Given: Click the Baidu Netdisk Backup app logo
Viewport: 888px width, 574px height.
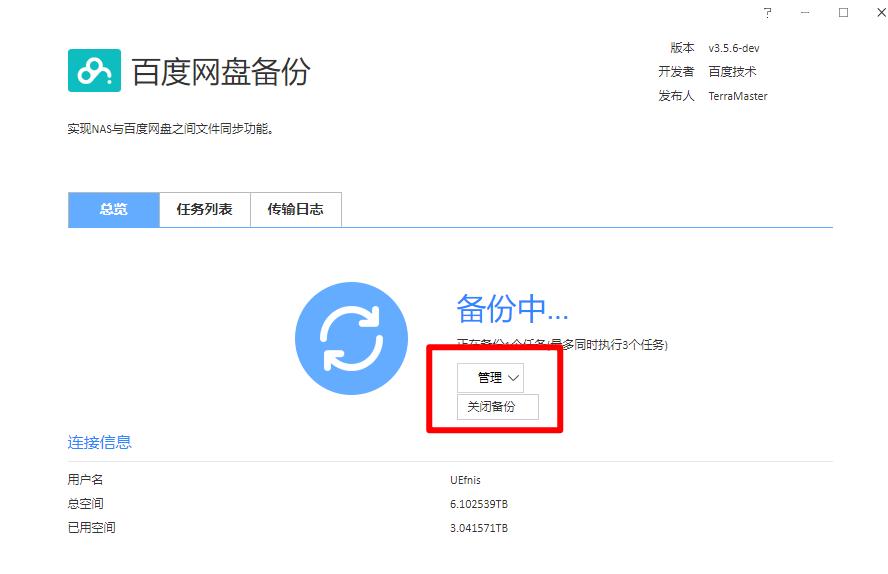Looking at the screenshot, I should coord(94,70).
